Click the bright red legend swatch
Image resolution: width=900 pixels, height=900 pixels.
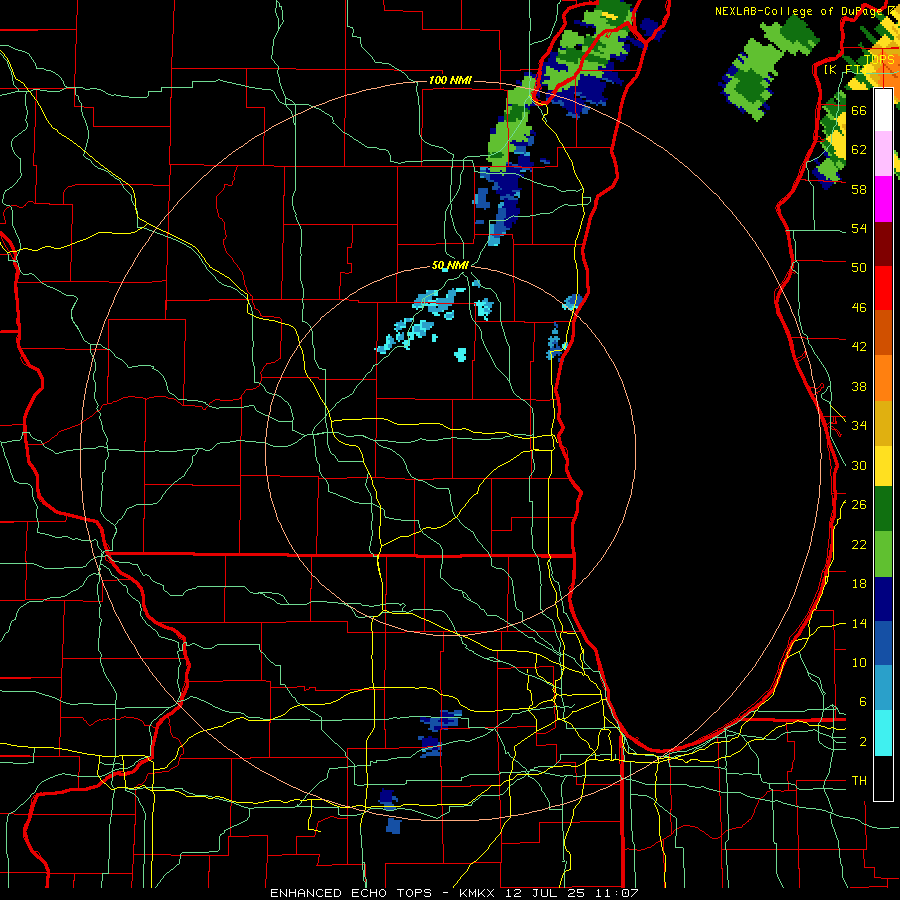point(883,288)
